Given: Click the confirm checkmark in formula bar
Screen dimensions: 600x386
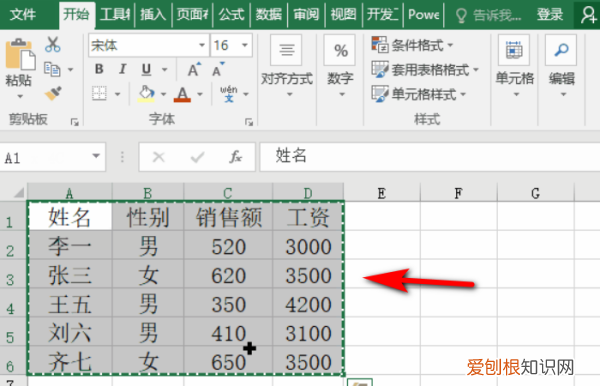Looking at the screenshot, I should click(197, 157).
